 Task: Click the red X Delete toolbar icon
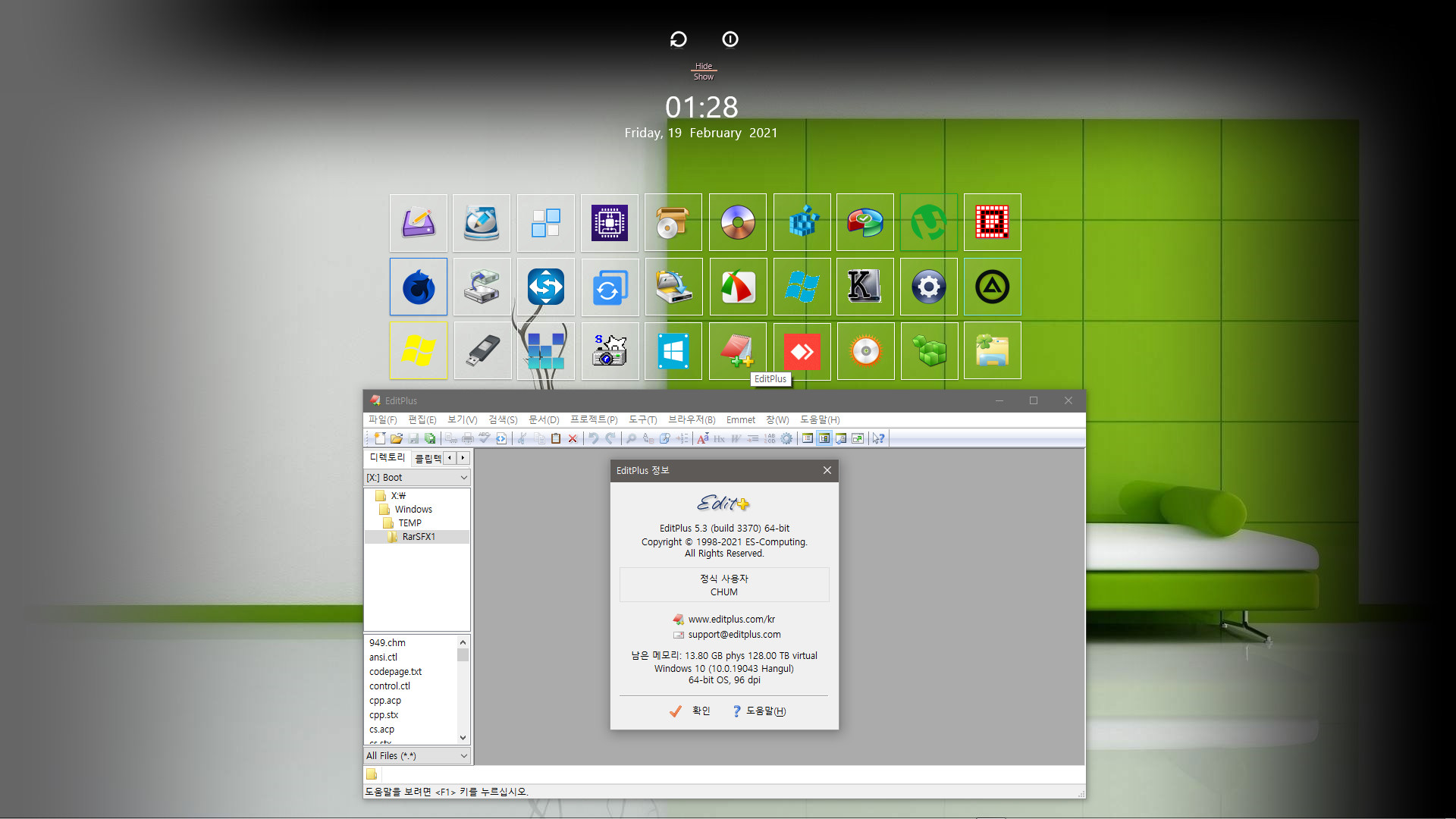(x=573, y=438)
